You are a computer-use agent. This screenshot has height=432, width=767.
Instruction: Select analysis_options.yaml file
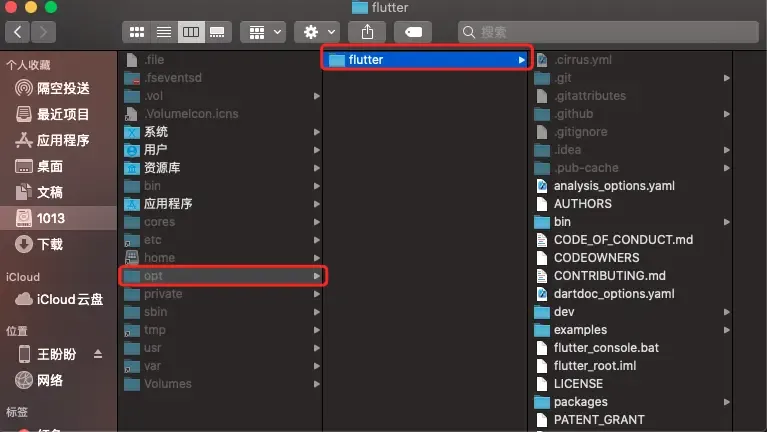click(631, 186)
